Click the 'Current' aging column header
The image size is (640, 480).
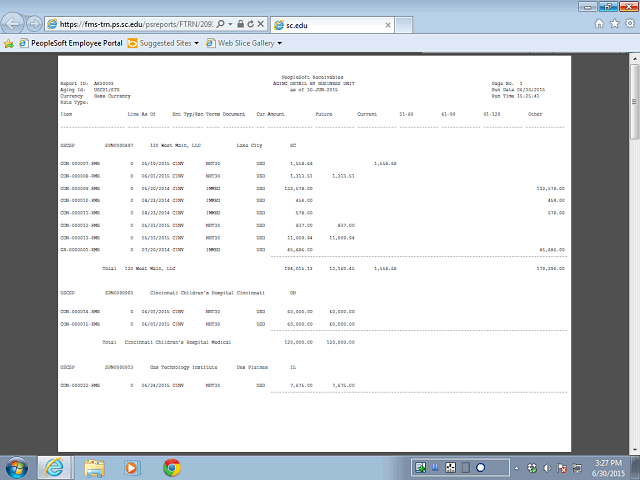pyautogui.click(x=367, y=114)
